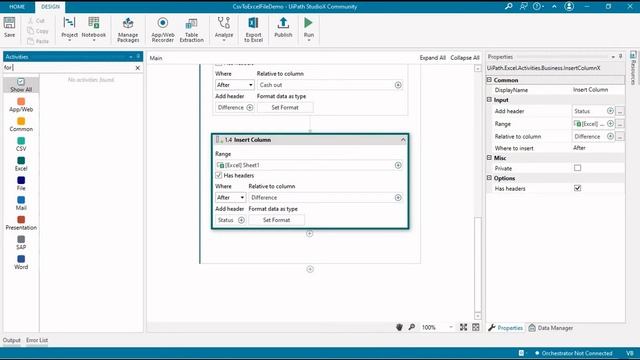The height and width of the screenshot is (360, 640).
Task: Collapse the Options properties section
Action: (x=489, y=178)
